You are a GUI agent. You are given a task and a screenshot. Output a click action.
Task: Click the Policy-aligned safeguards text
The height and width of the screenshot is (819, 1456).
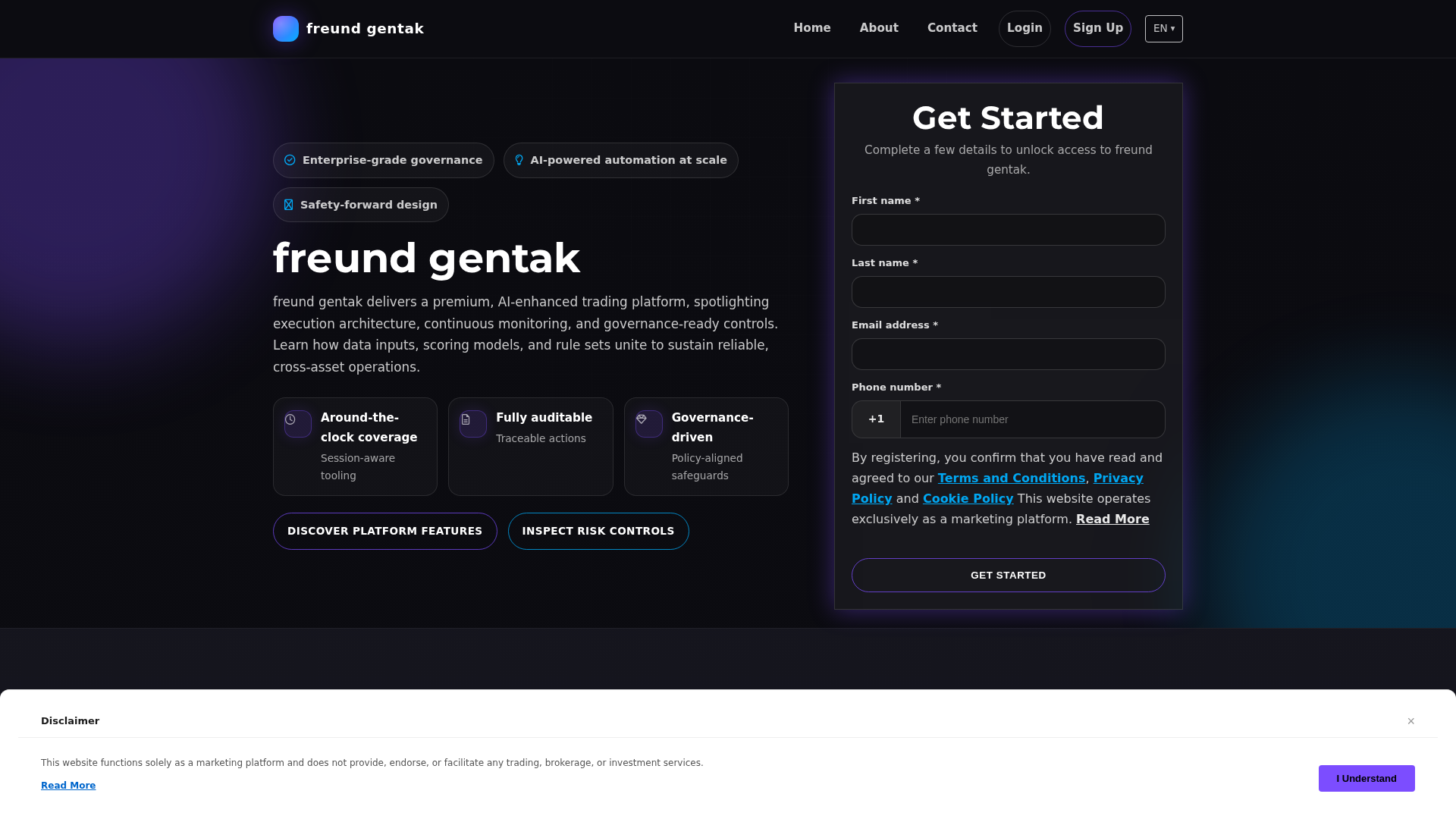click(x=708, y=467)
